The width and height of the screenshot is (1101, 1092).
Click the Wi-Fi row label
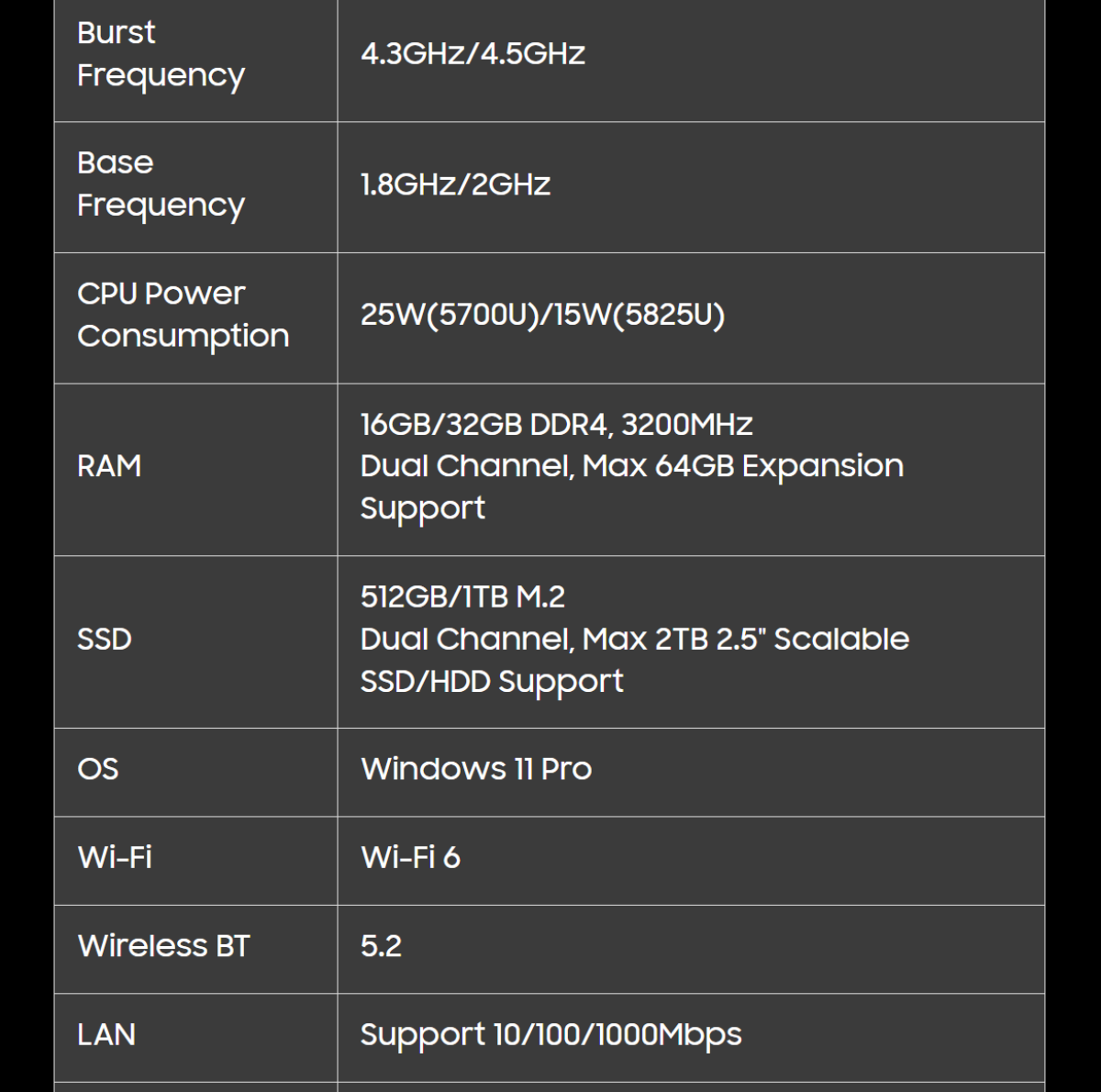coord(115,857)
